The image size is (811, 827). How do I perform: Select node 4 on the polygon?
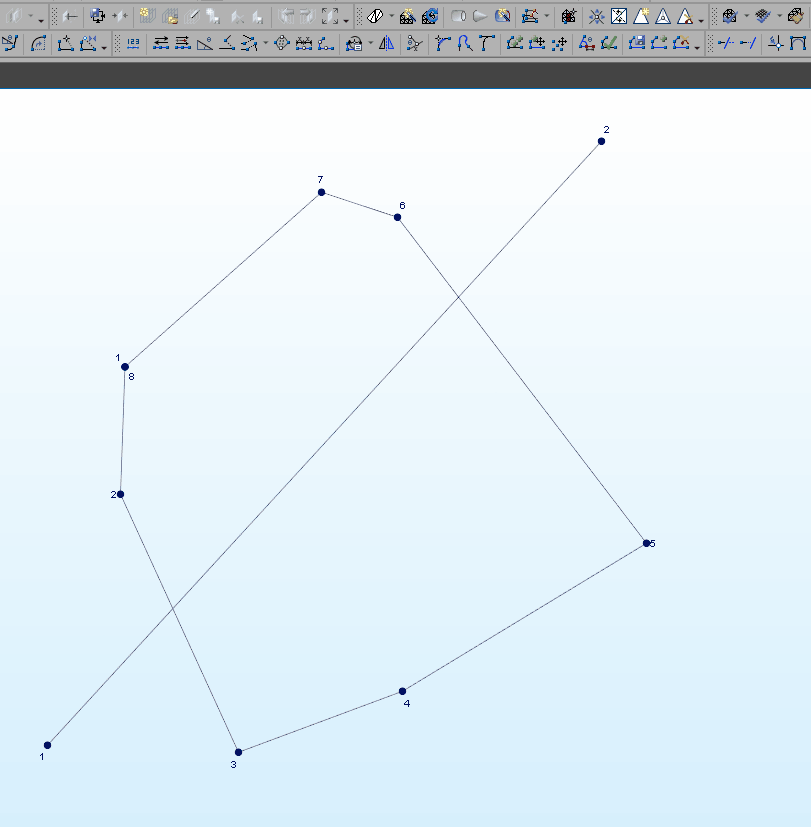click(x=402, y=691)
